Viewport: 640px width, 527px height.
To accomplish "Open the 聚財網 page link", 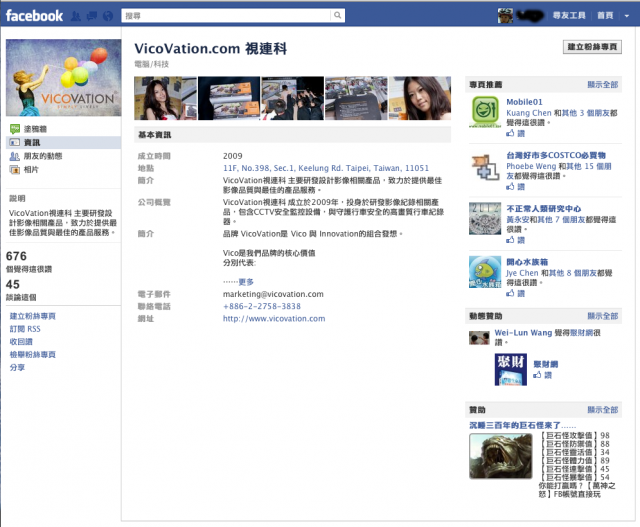I will coord(546,364).
